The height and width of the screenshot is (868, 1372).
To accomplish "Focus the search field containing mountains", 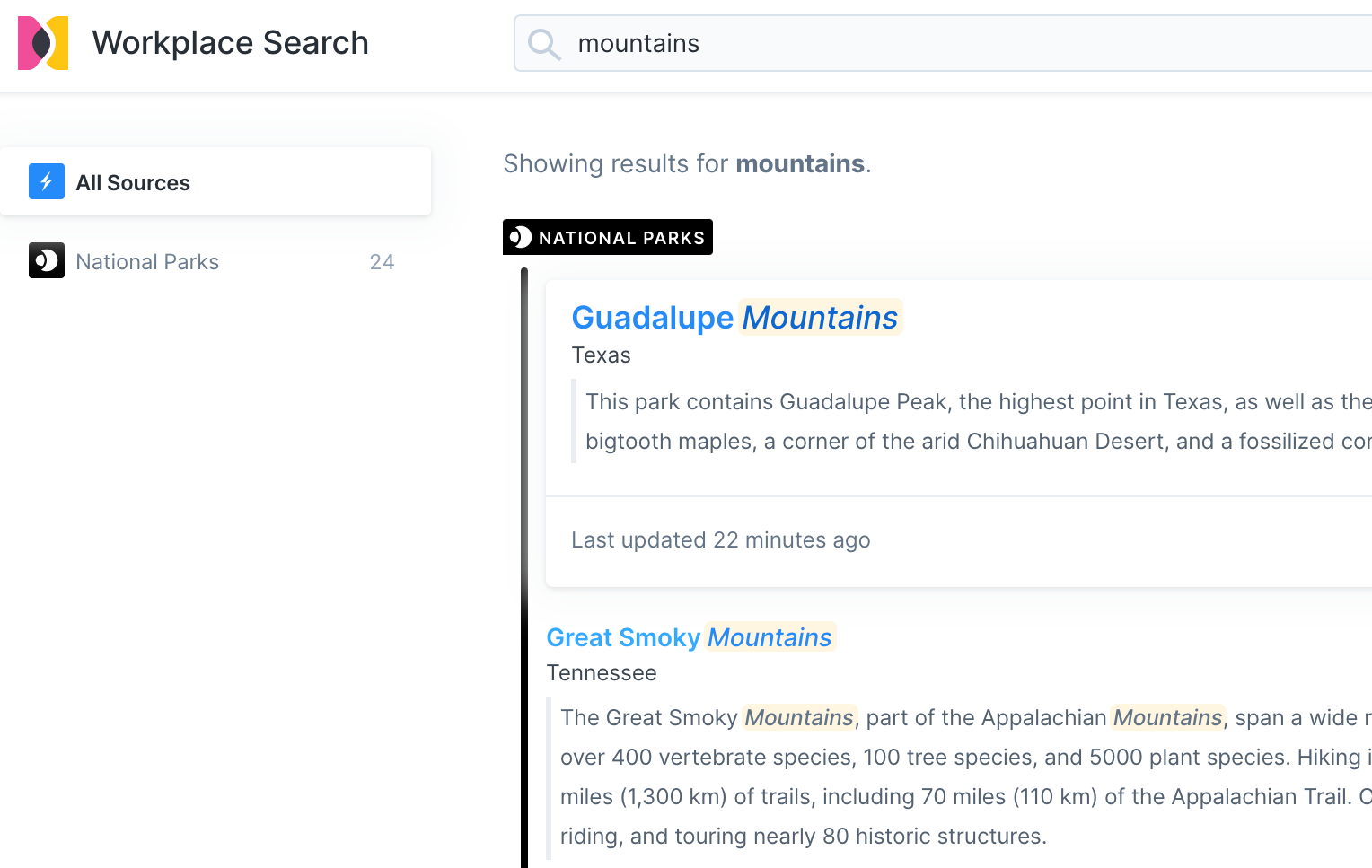I will [x=898, y=43].
